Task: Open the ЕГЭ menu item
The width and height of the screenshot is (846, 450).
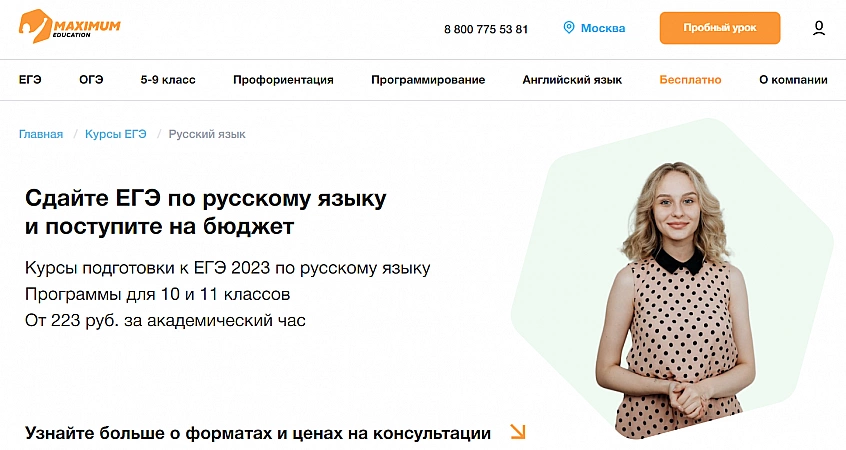Action: (x=30, y=80)
